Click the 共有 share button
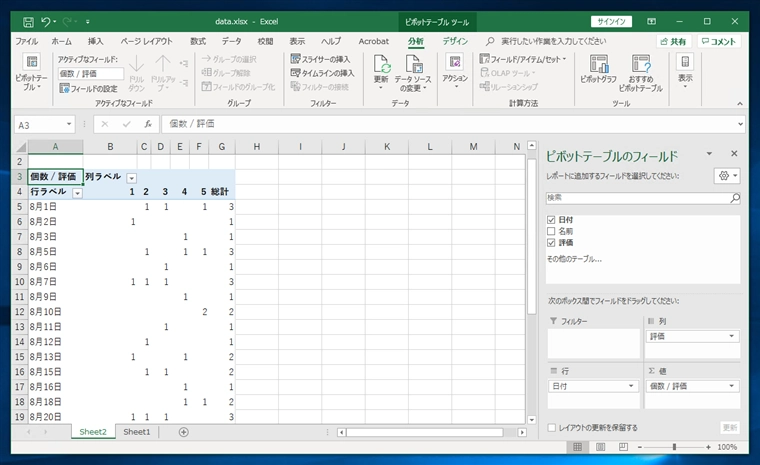 click(673, 41)
